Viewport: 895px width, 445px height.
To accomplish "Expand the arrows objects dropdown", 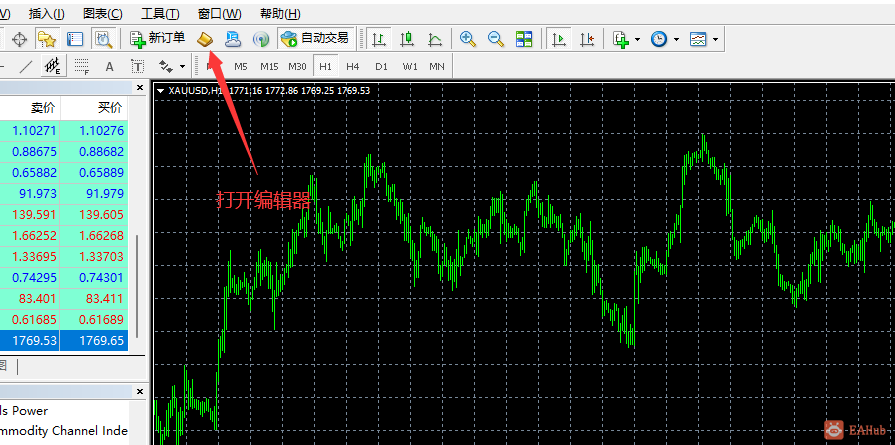I will [182, 67].
